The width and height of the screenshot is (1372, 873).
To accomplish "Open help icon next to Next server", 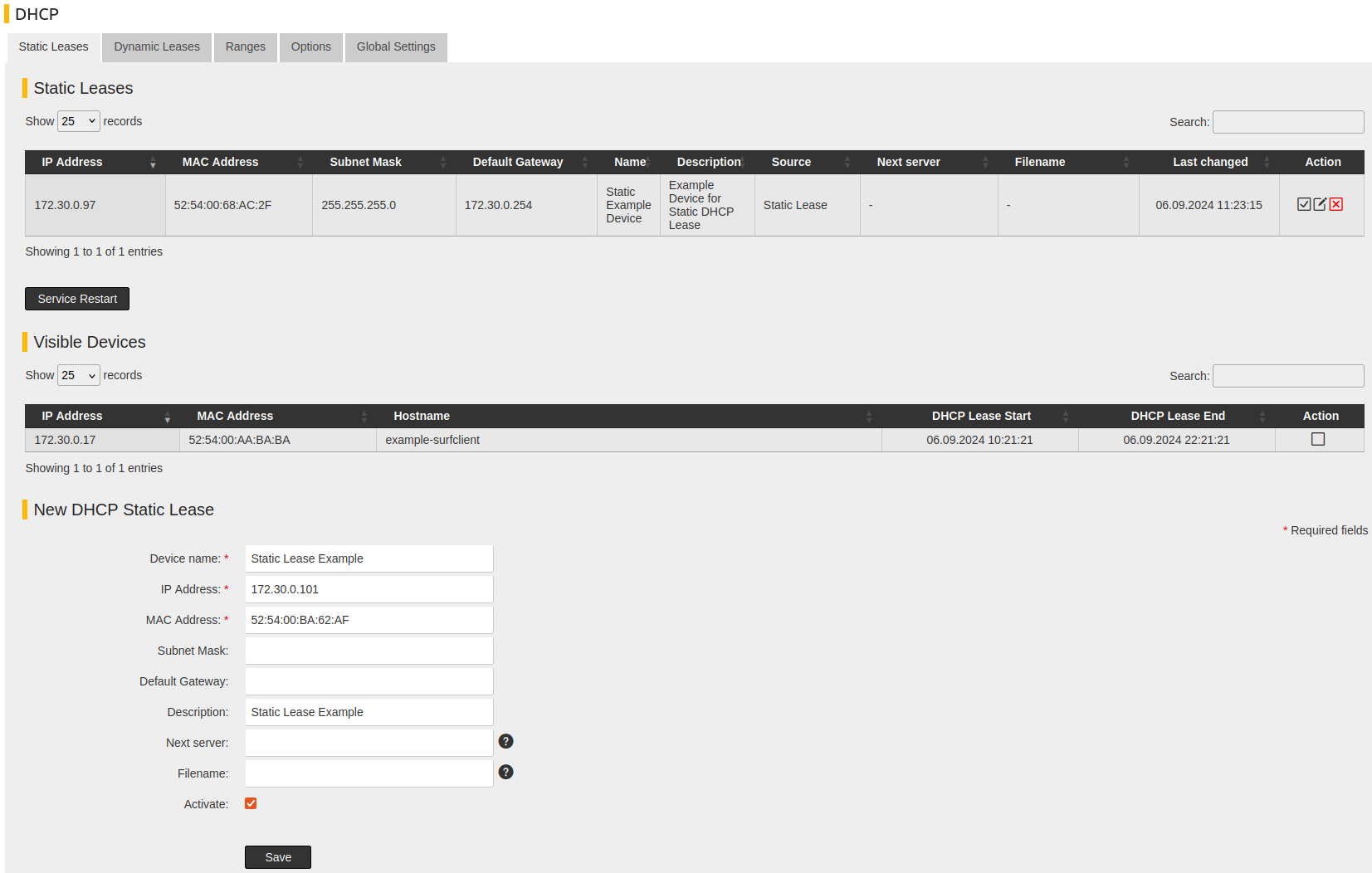I will point(505,741).
